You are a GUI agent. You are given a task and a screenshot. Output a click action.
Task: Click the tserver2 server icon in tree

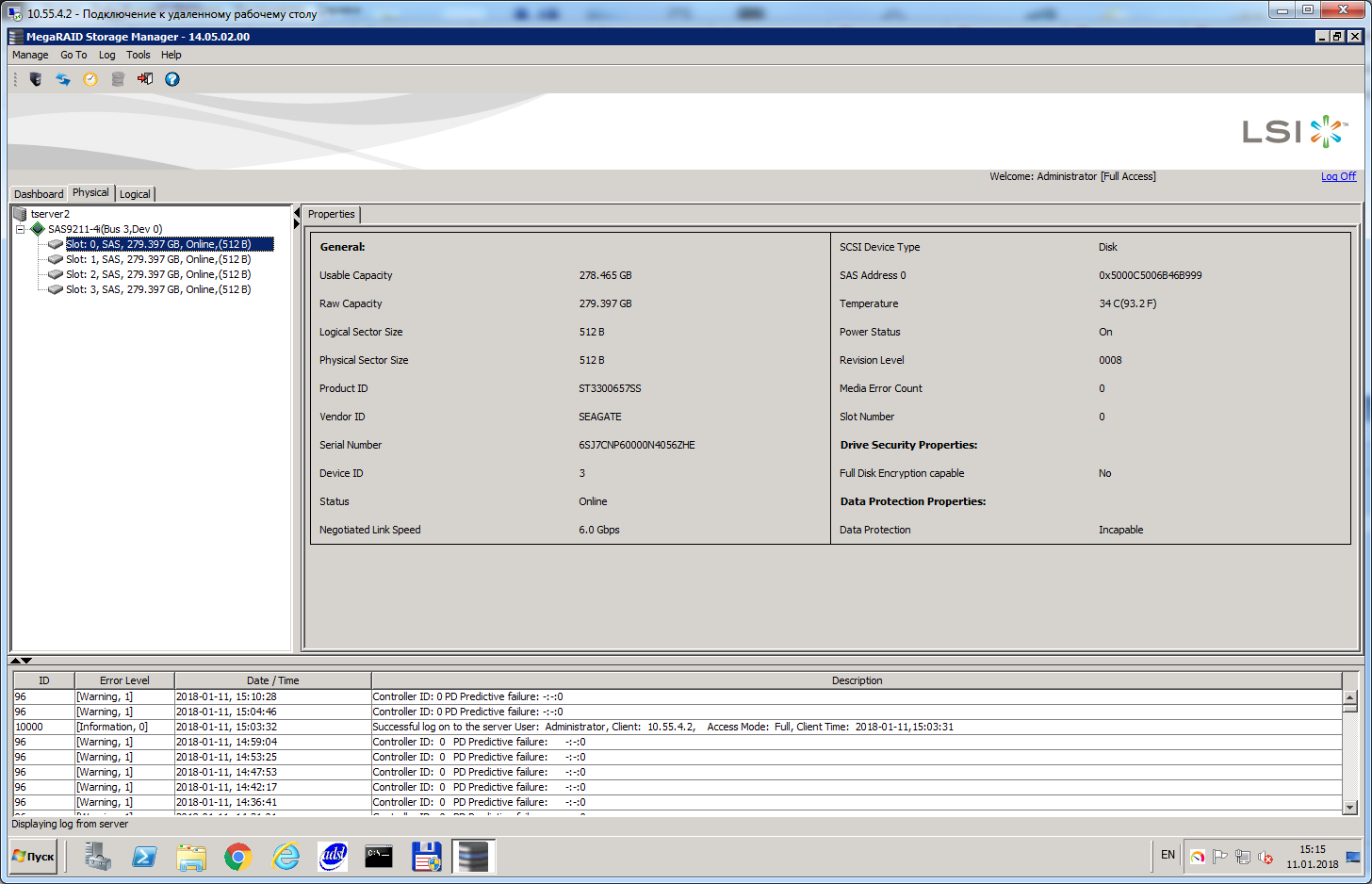tap(20, 214)
